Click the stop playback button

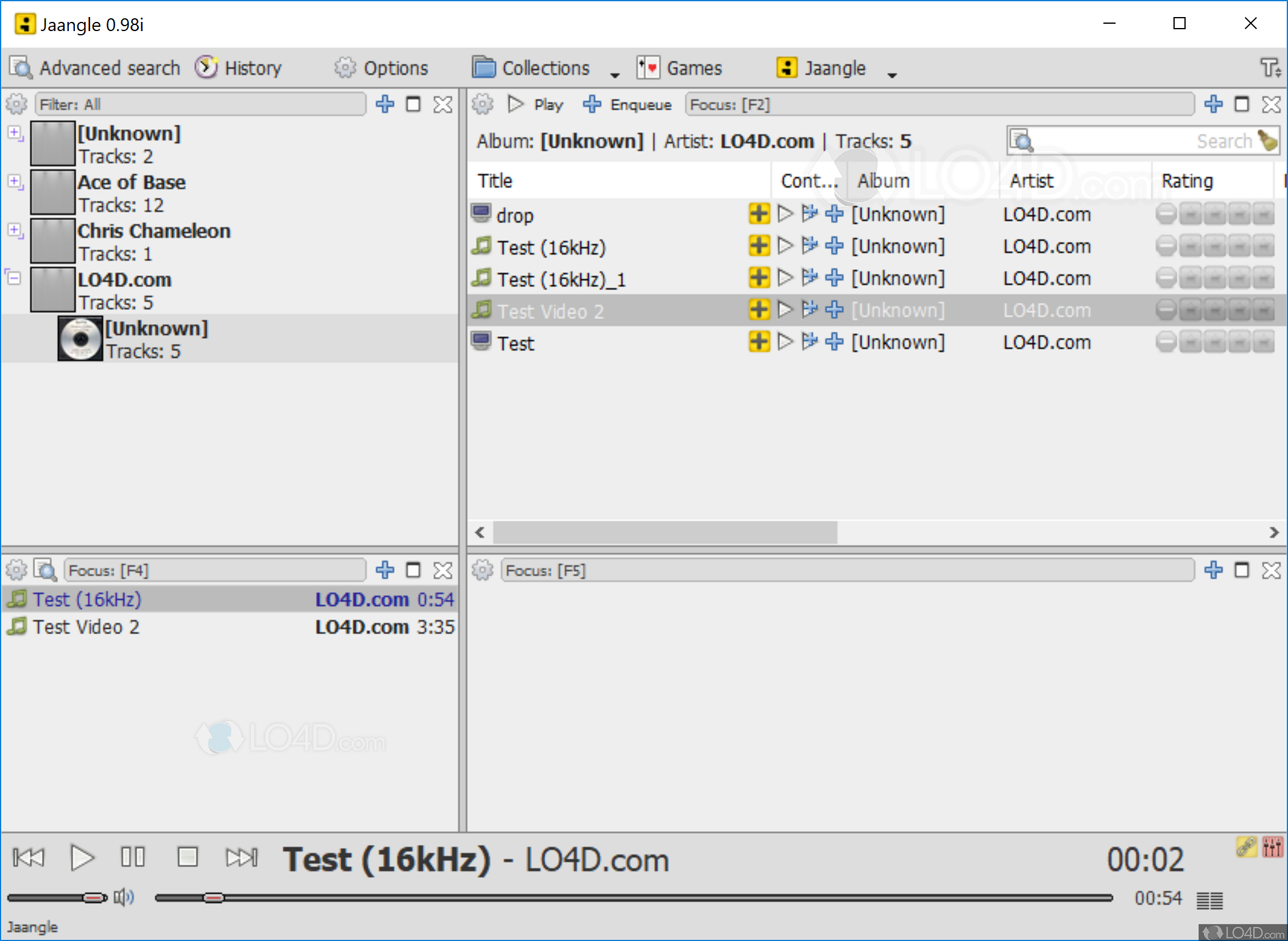tap(187, 858)
